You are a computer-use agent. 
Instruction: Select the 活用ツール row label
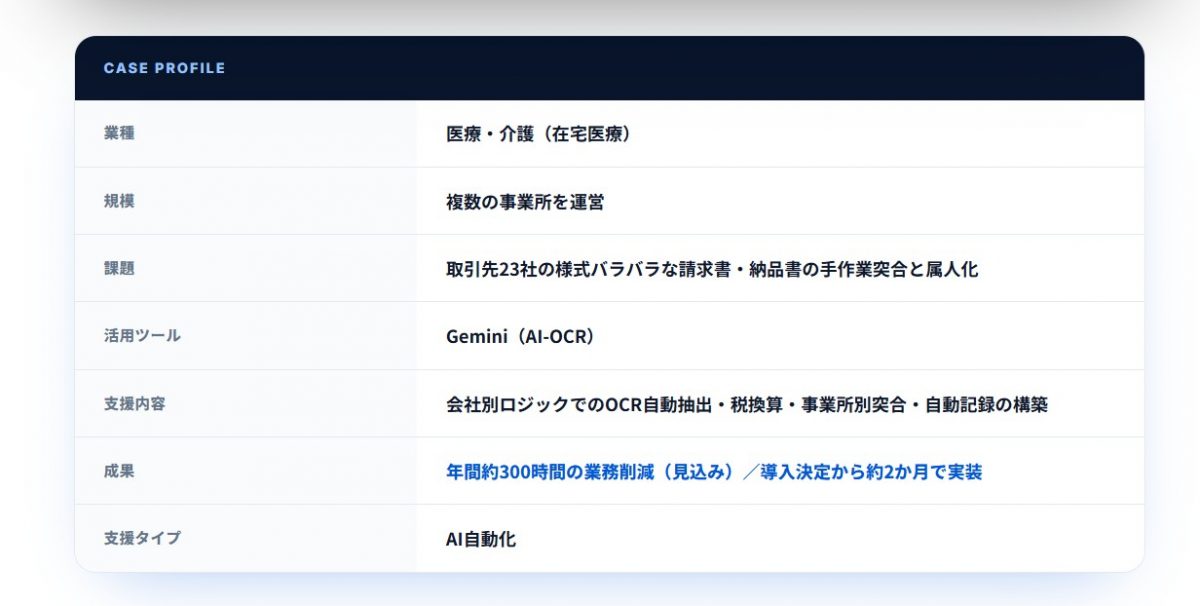point(142,336)
